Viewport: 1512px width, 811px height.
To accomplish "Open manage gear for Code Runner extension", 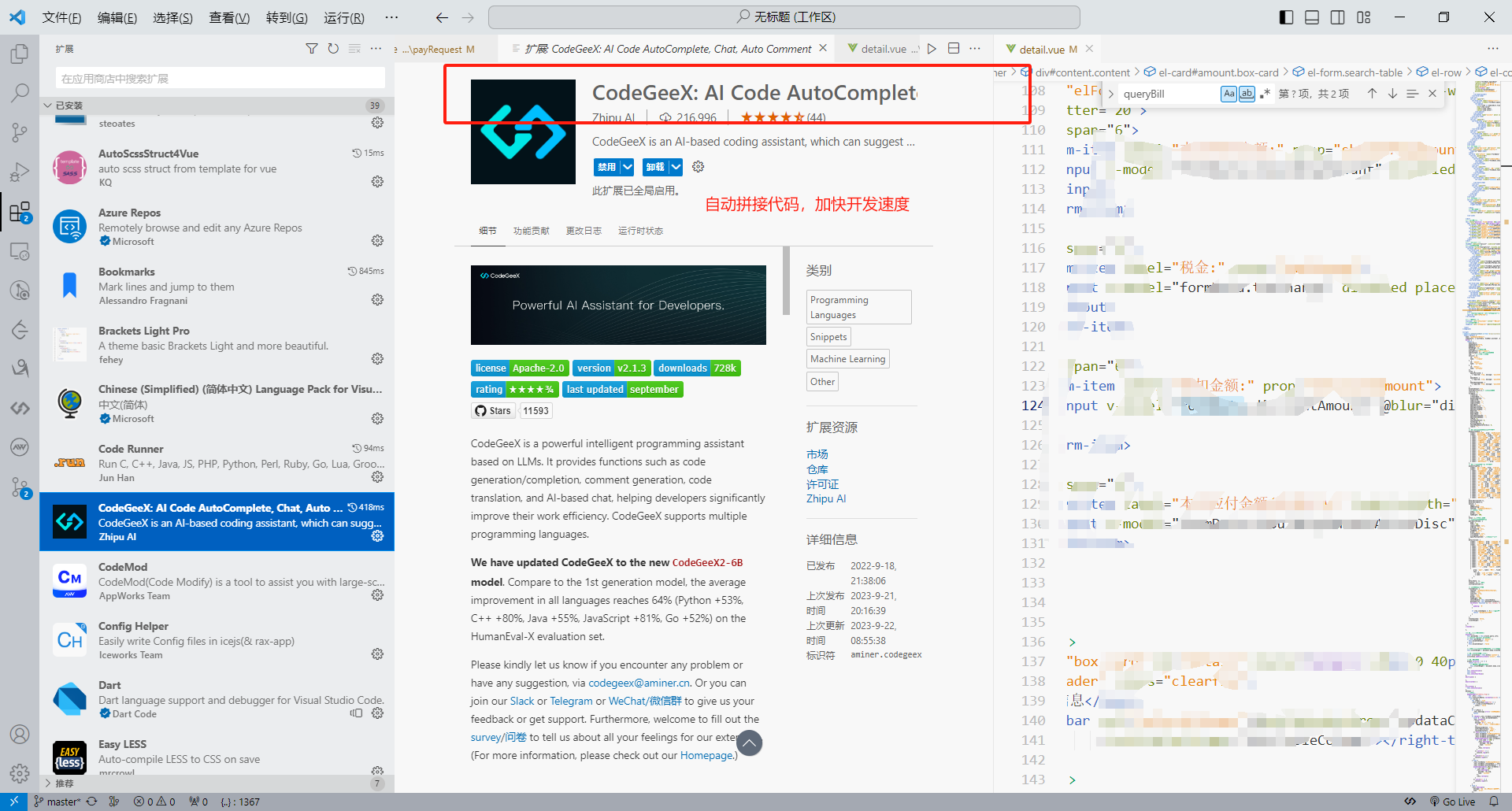I will [377, 477].
